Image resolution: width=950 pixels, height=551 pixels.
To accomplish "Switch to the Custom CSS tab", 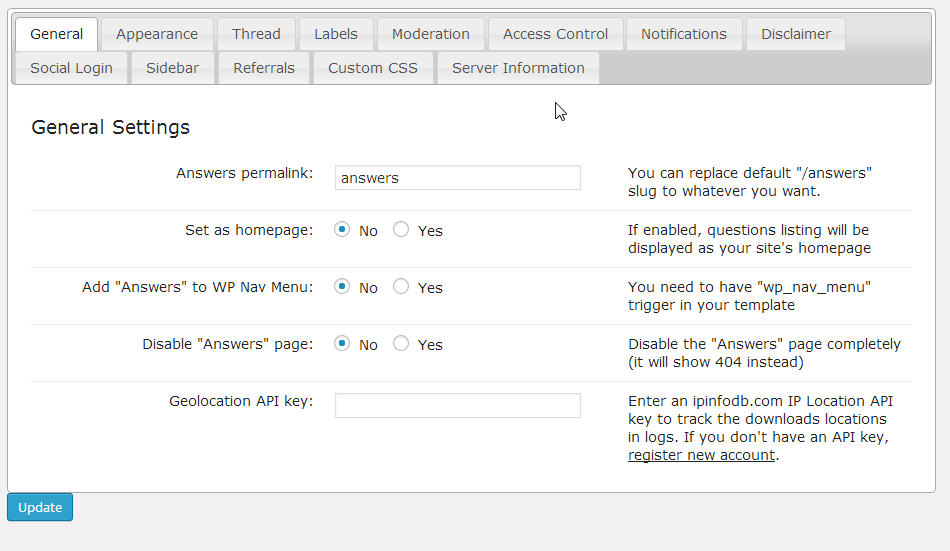I will click(373, 68).
